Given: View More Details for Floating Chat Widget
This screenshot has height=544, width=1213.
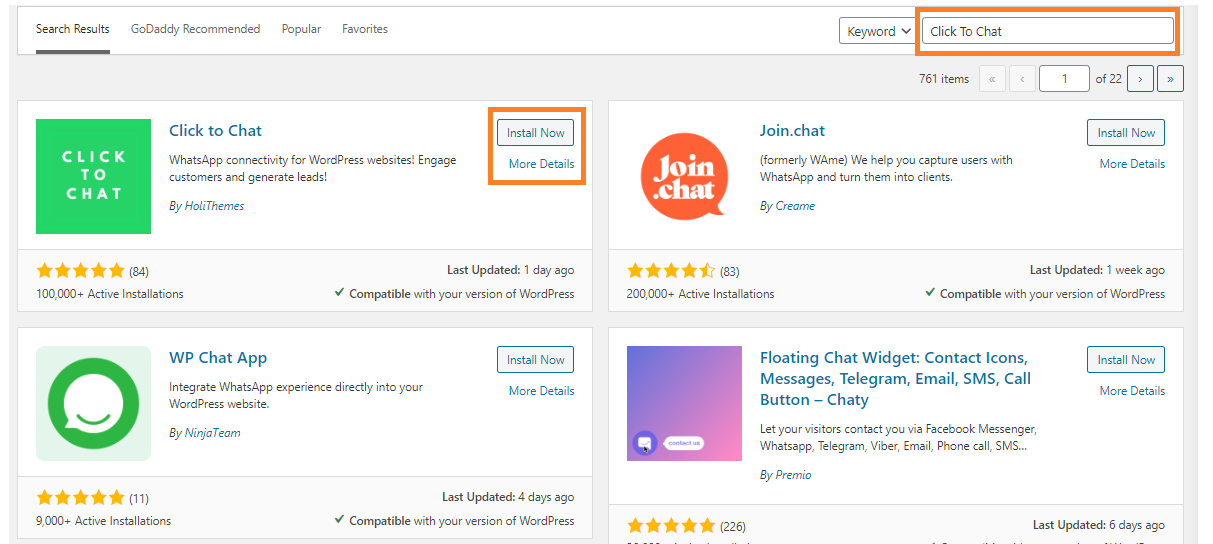Looking at the screenshot, I should pos(1132,391).
